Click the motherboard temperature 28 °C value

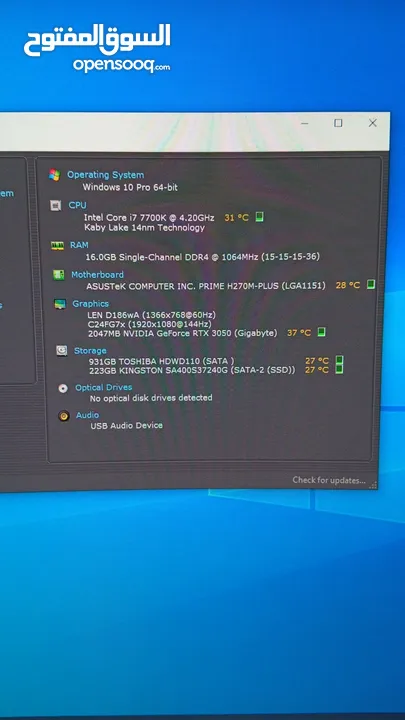point(348,285)
